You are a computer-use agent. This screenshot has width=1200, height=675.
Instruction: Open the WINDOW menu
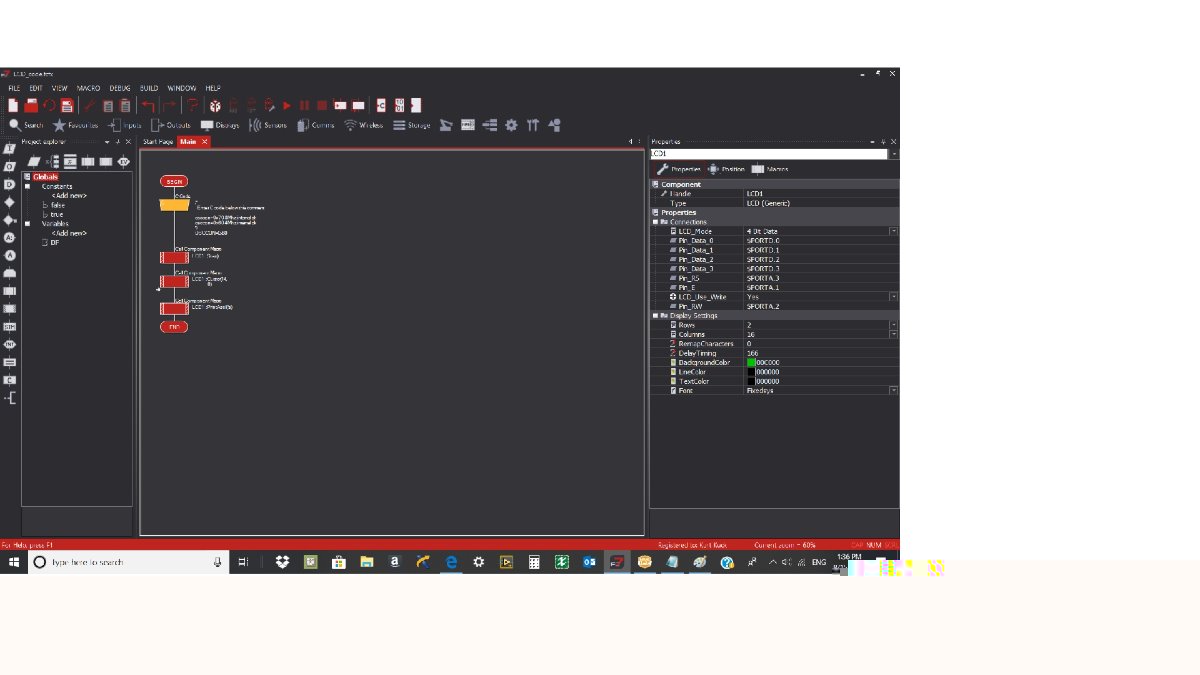(x=182, y=88)
